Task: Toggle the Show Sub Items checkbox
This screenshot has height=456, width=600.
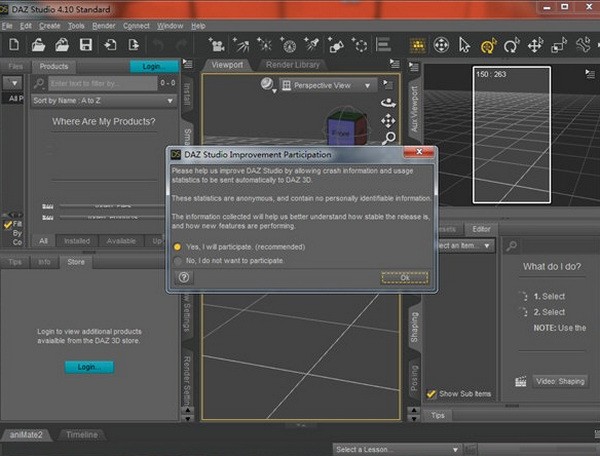Action: pos(431,394)
